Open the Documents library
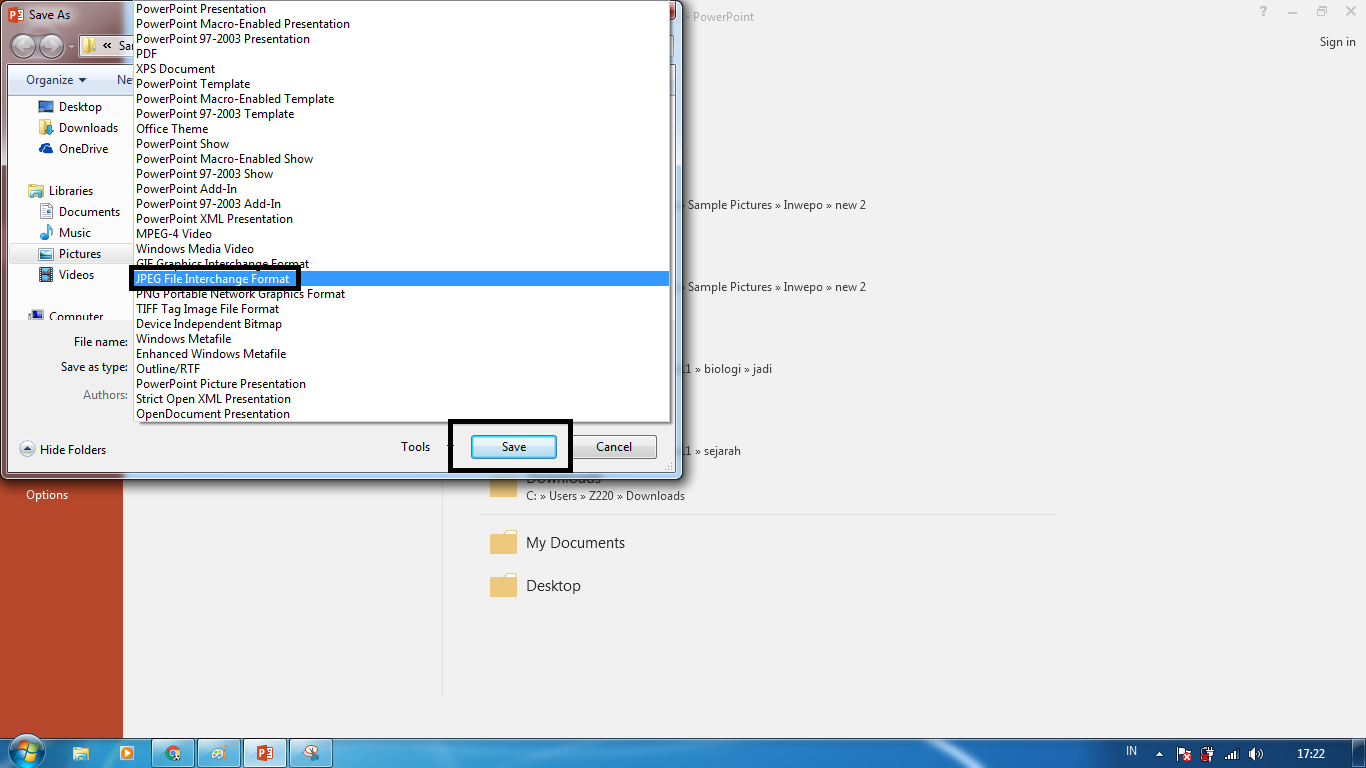Viewport: 1366px width, 768px height. 79,212
